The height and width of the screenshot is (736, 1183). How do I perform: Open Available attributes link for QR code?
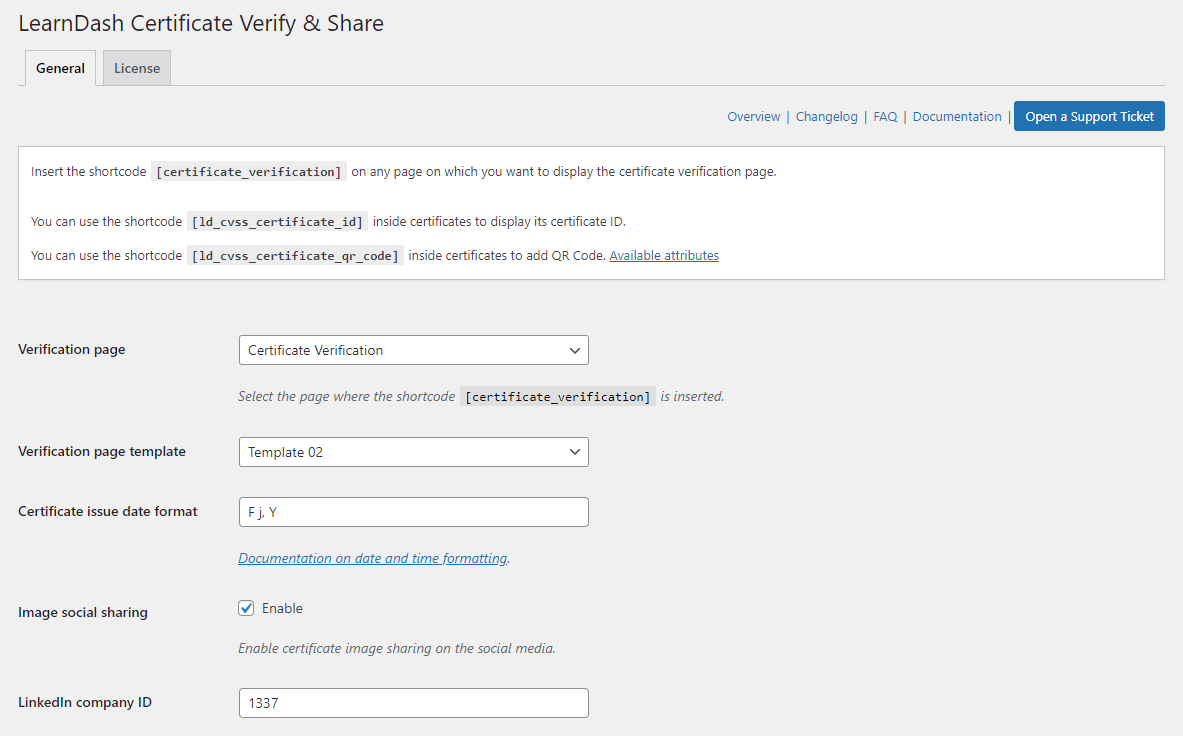click(x=664, y=256)
